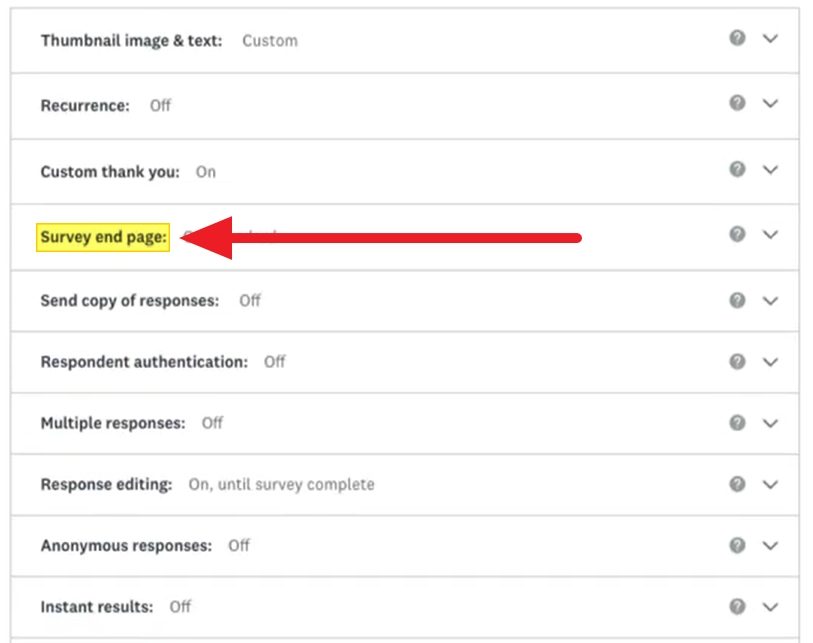
Task: Click help icon for Anonymous responses
Action: click(737, 545)
